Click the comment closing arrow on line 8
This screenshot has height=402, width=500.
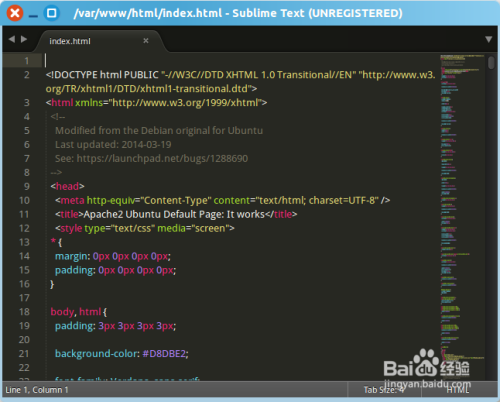56,172
